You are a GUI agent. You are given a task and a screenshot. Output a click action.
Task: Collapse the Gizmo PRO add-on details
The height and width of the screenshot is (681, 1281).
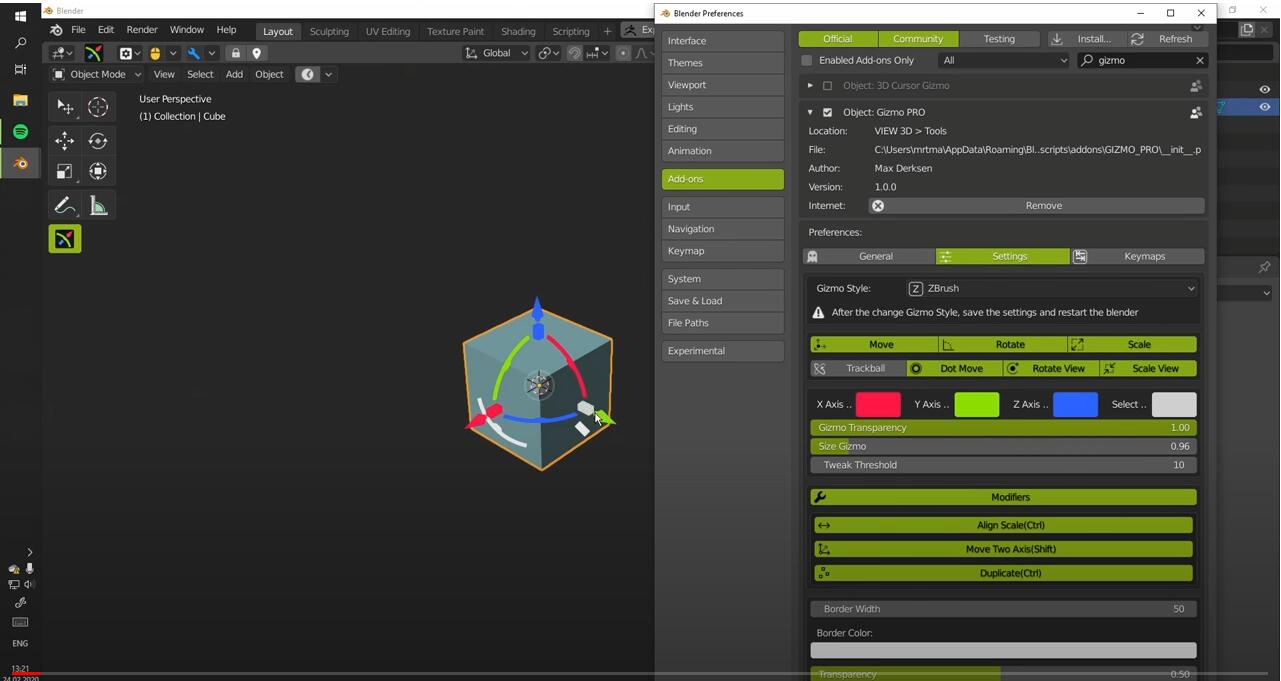(810, 112)
